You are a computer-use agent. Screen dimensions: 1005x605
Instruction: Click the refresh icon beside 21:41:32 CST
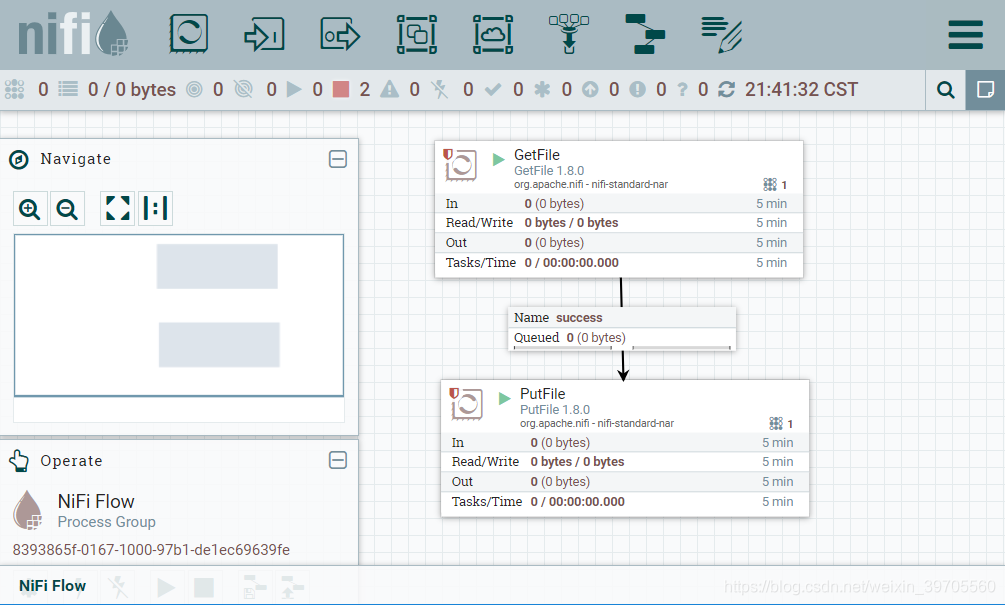click(726, 89)
